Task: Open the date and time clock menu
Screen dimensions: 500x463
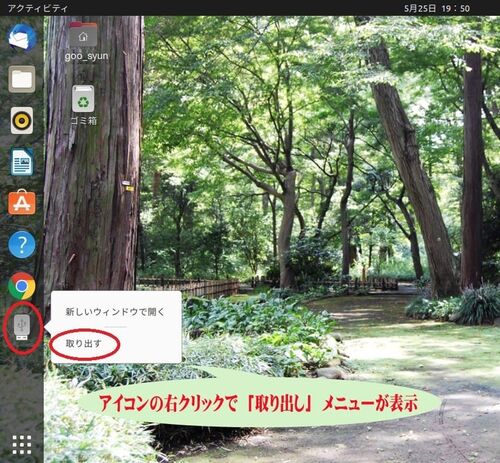Action: point(437,8)
